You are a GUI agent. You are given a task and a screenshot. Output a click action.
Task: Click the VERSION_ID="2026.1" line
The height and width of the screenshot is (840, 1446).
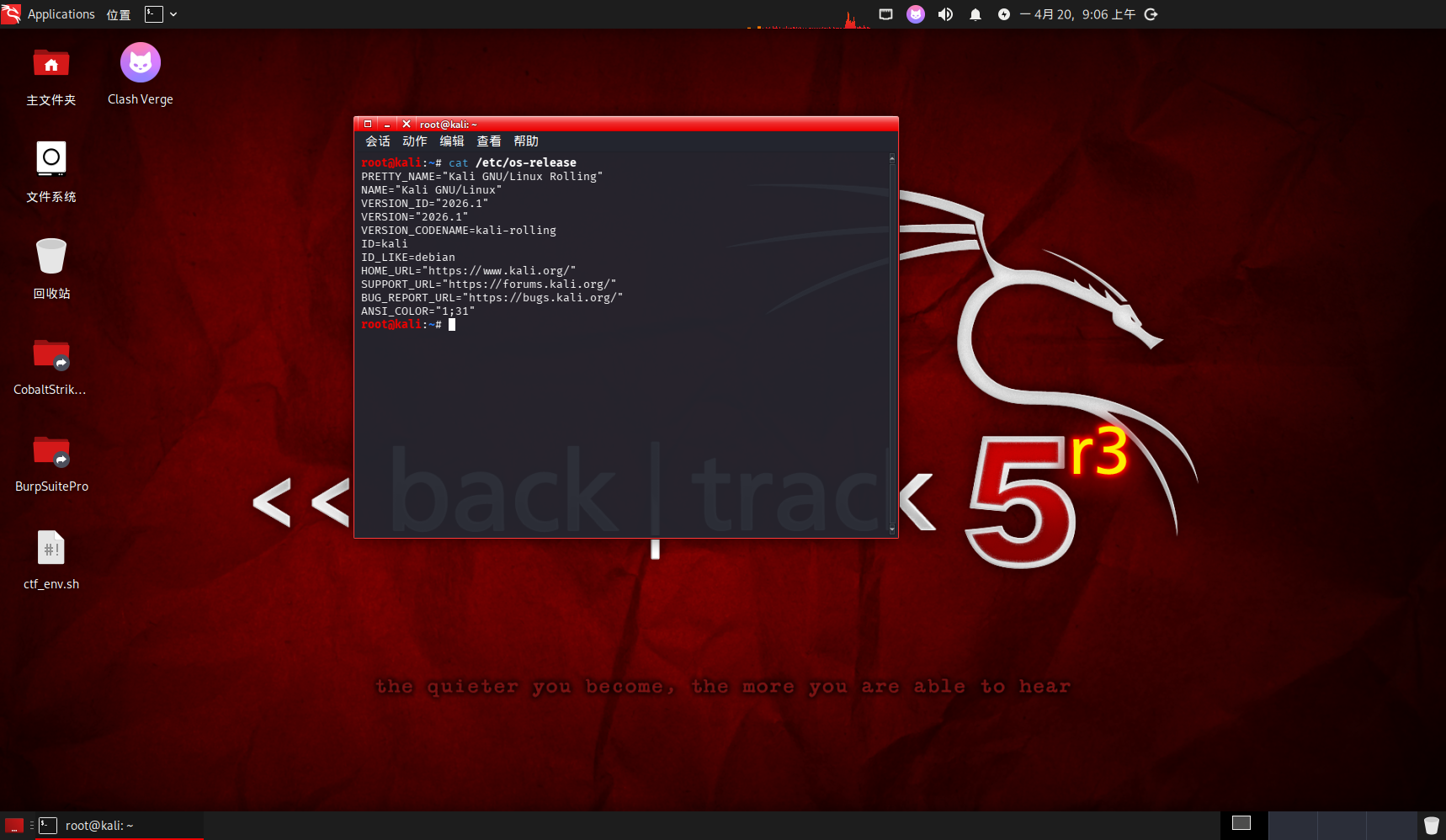[x=425, y=204]
